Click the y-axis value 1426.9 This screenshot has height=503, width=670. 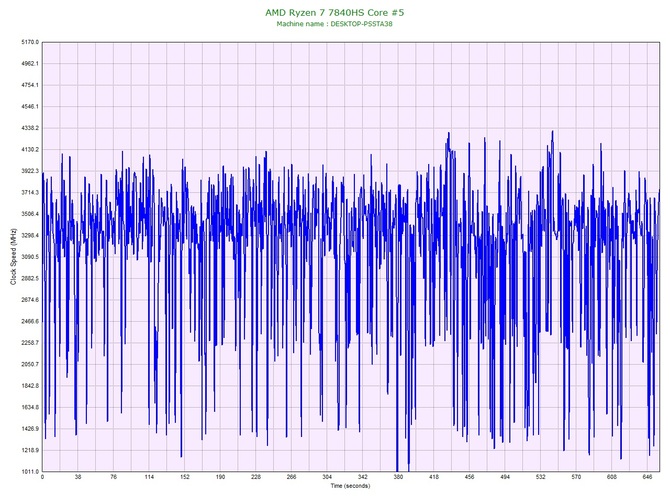30,429
